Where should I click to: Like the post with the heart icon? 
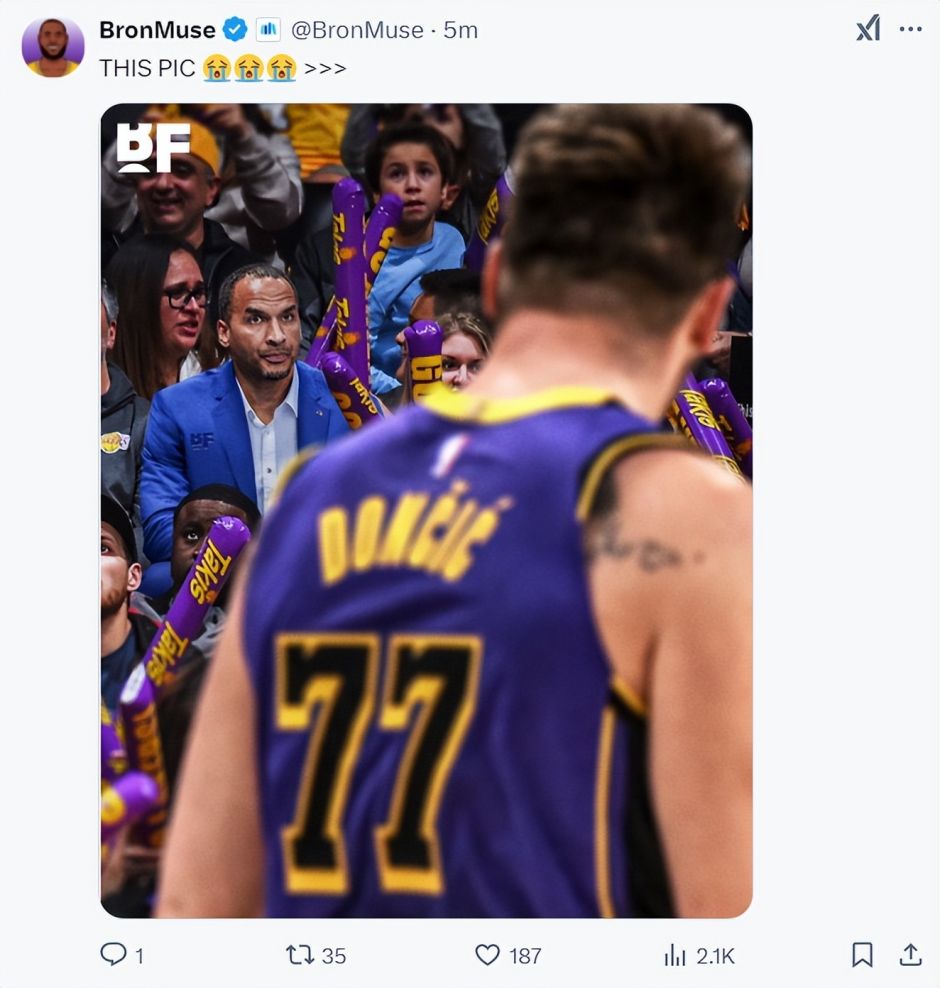pos(487,955)
